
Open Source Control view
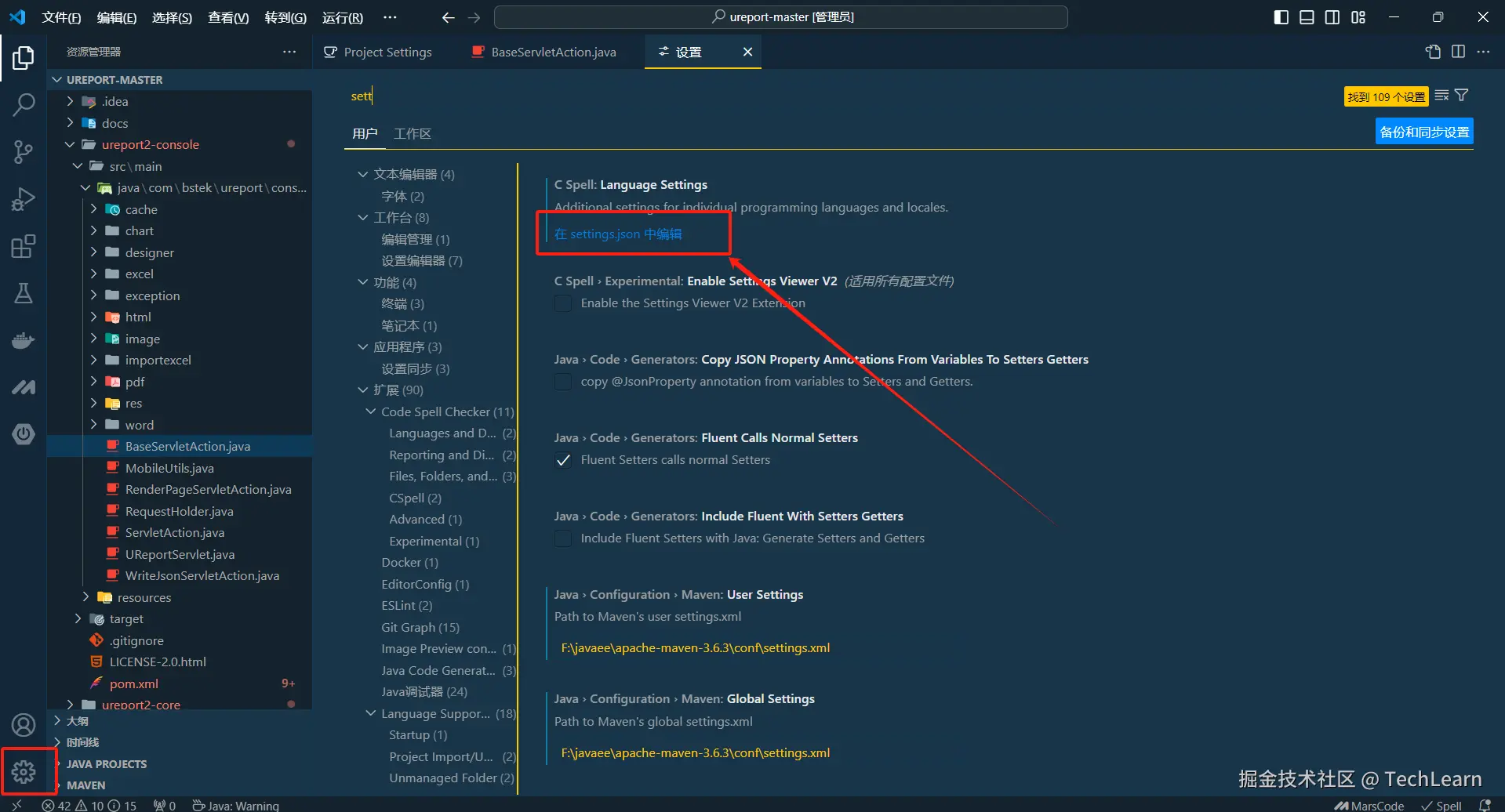[x=24, y=152]
